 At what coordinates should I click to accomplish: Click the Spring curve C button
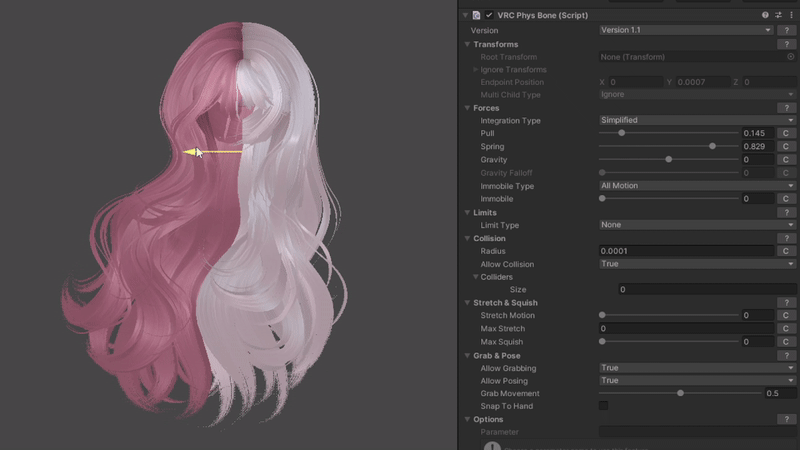(x=787, y=147)
